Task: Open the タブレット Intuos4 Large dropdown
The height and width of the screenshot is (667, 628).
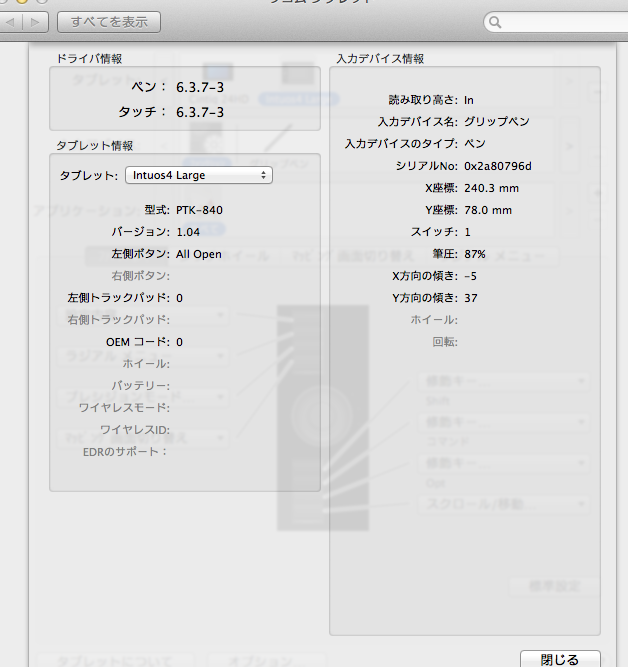Action: (x=199, y=175)
